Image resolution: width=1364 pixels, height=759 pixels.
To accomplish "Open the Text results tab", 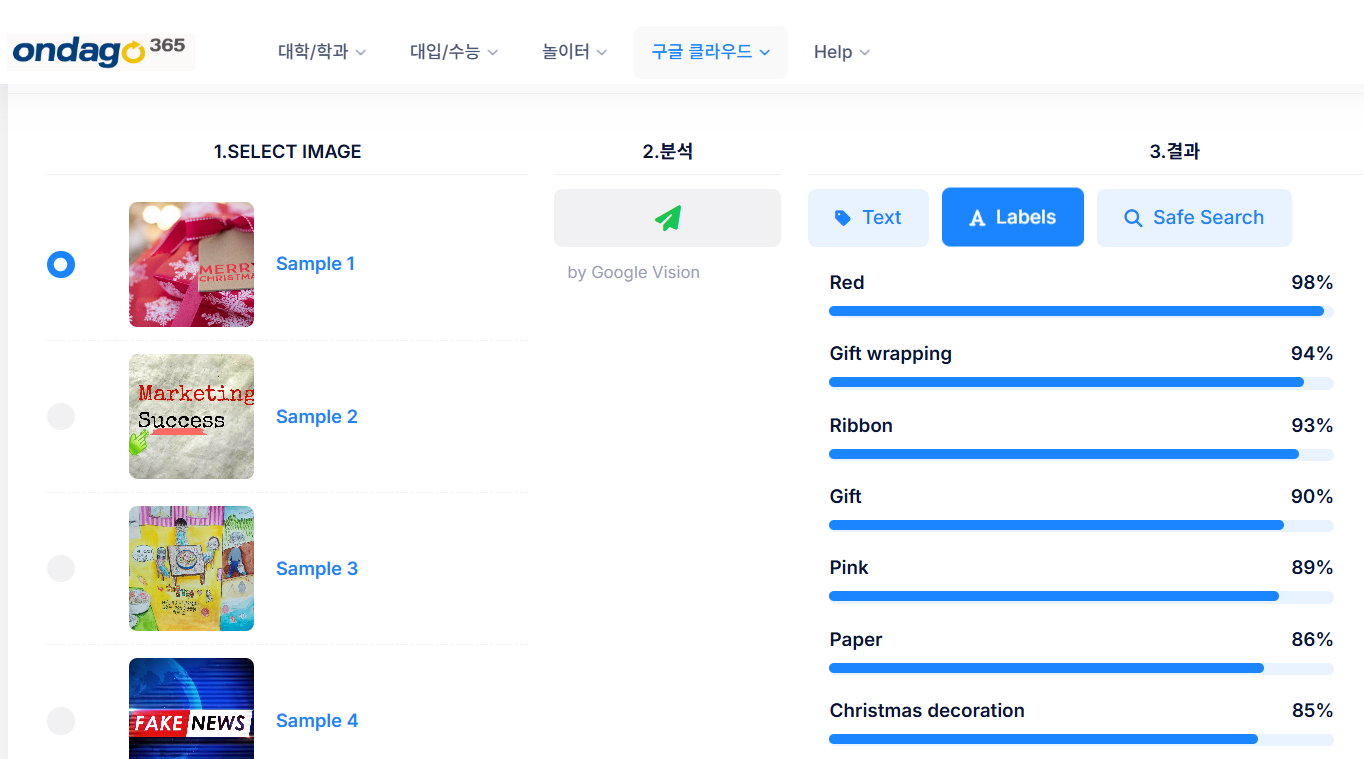I will (x=868, y=218).
